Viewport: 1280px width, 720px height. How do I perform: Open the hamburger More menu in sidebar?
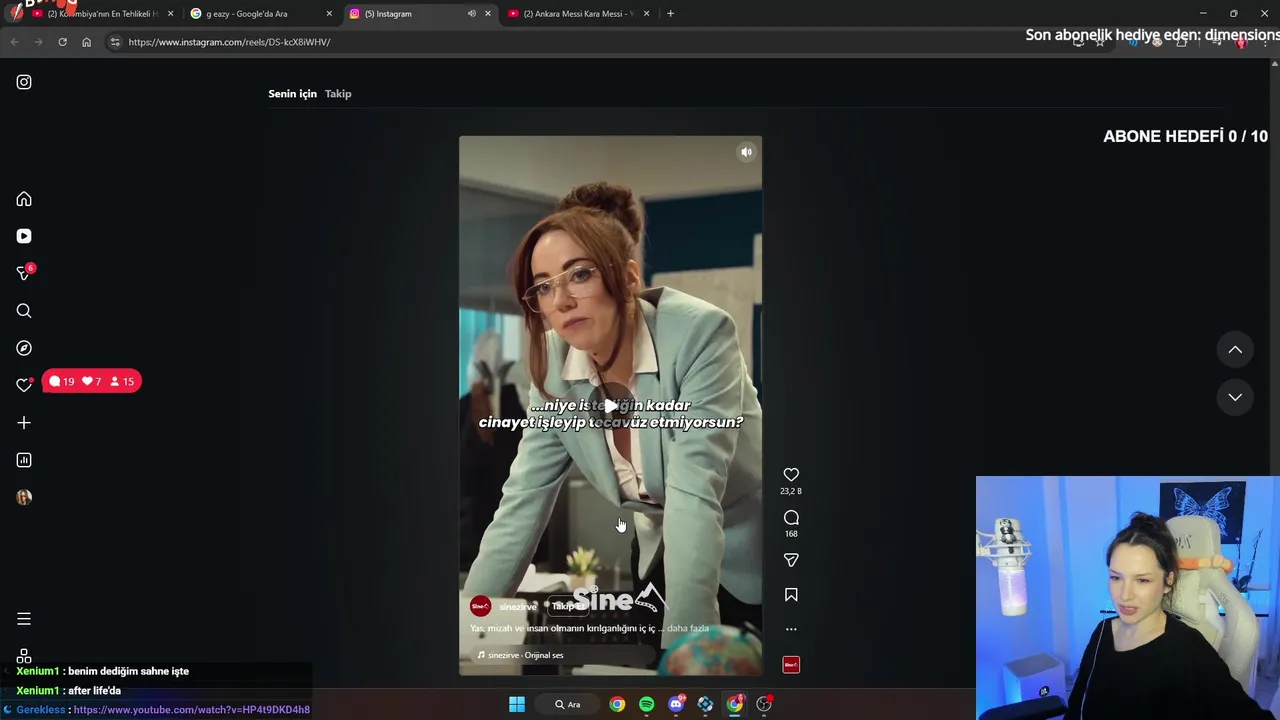(24, 619)
